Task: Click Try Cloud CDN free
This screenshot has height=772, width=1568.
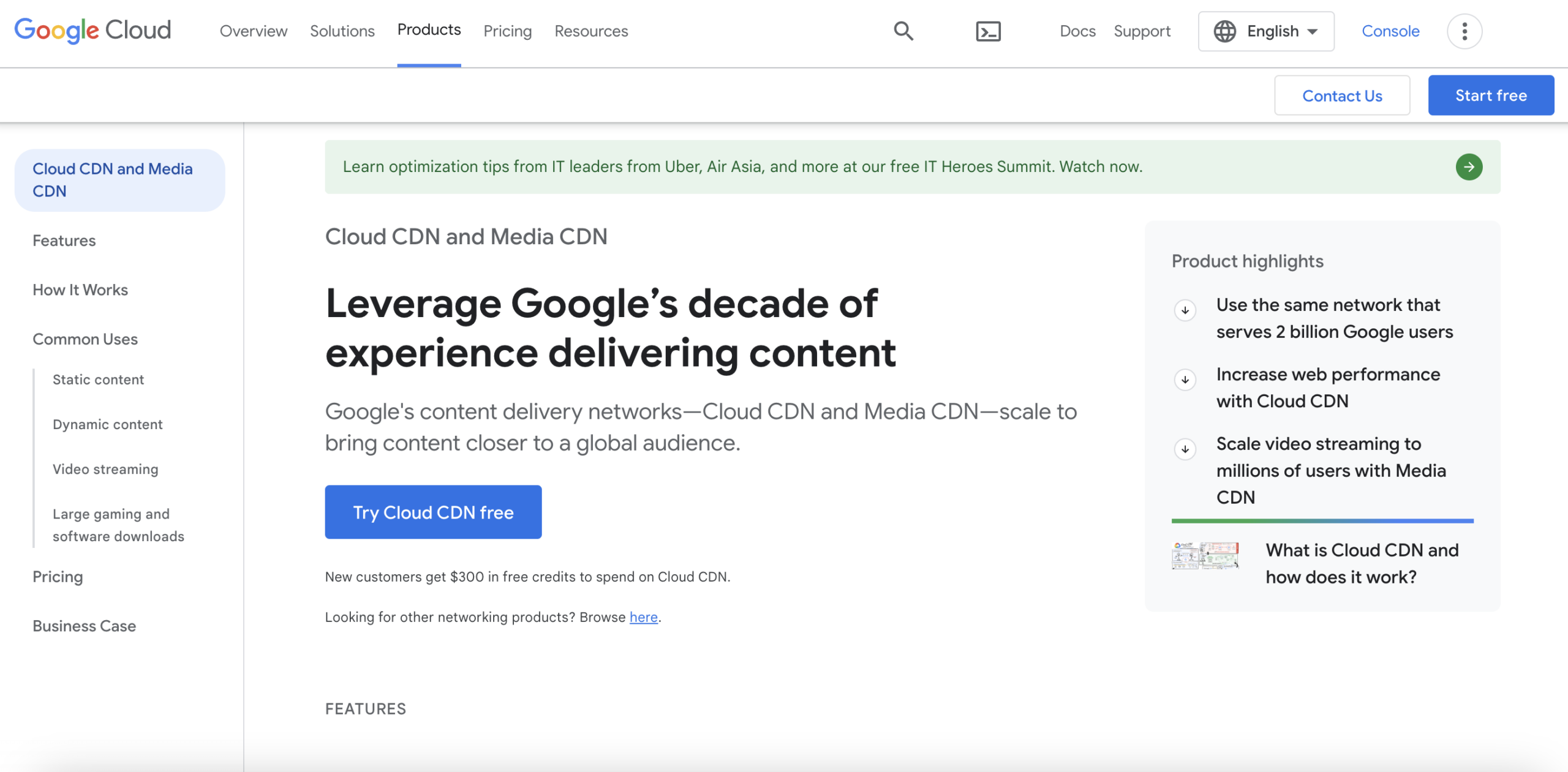Action: point(432,512)
